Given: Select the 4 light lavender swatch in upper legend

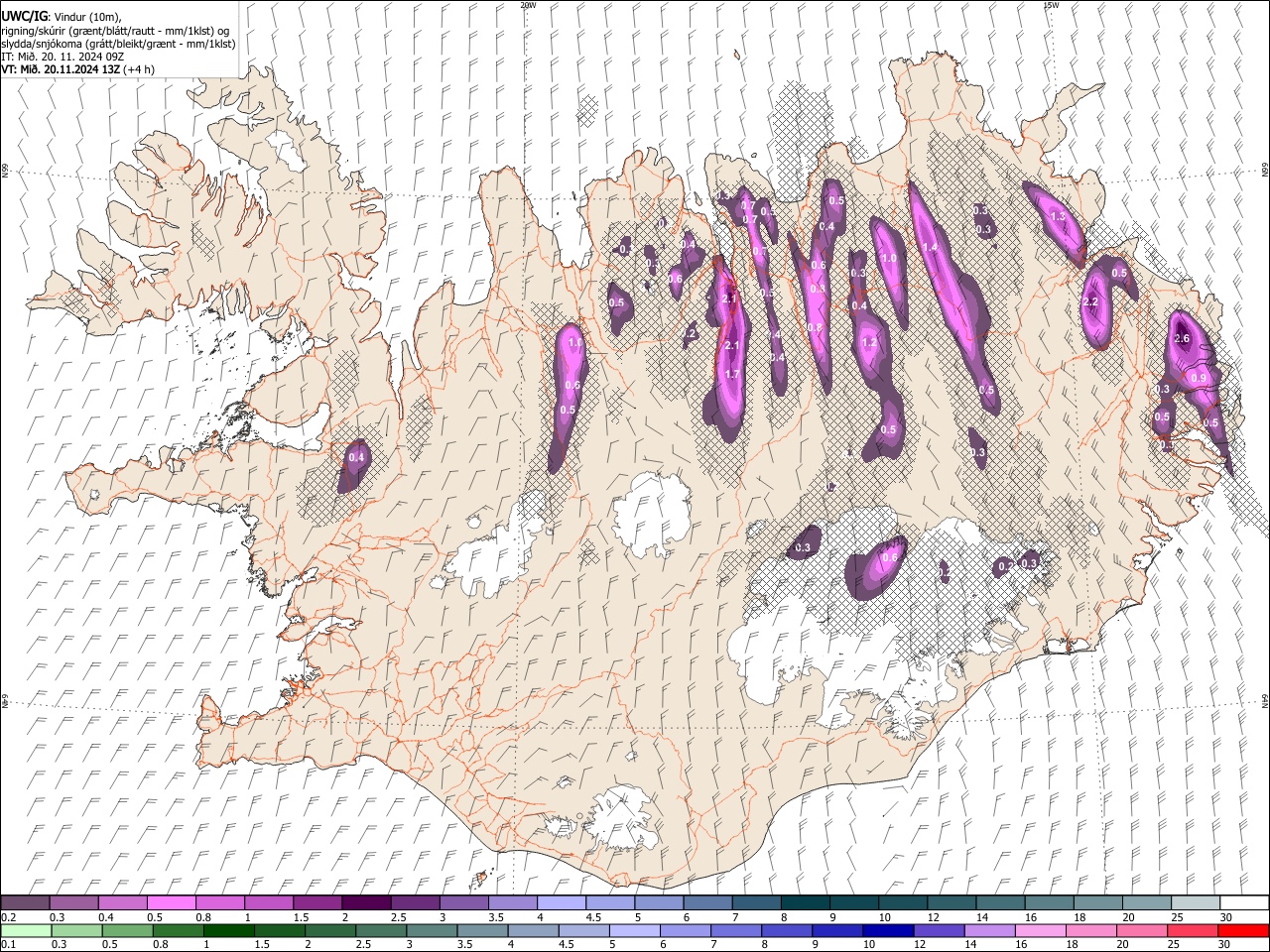Looking at the screenshot, I should (x=562, y=902).
